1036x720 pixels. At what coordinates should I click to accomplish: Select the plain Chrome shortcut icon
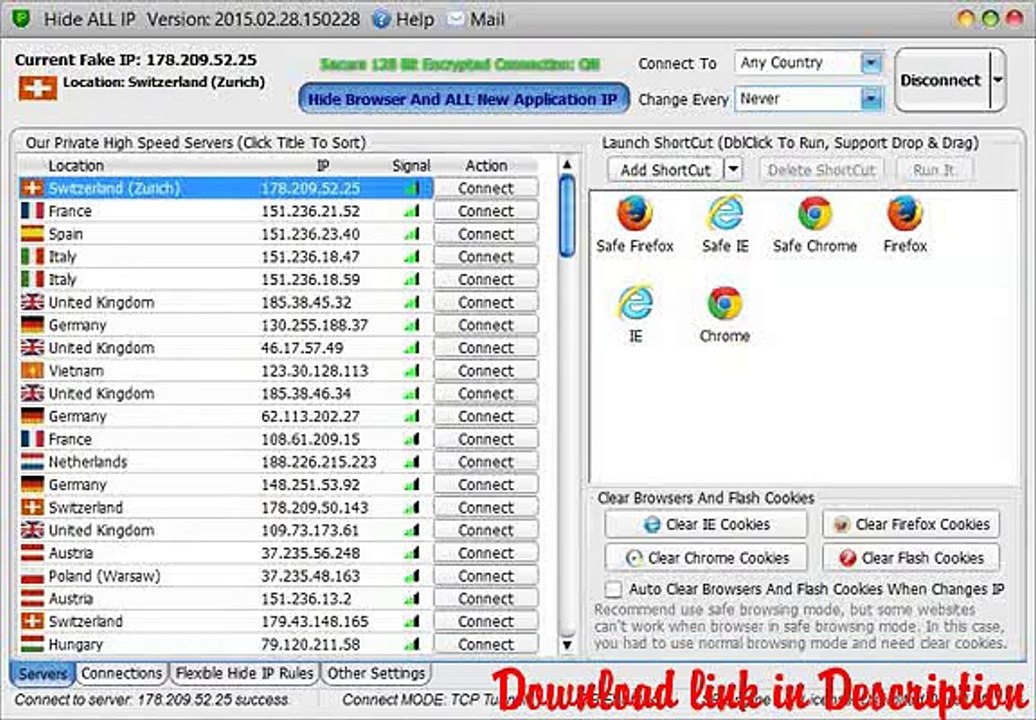tap(725, 303)
